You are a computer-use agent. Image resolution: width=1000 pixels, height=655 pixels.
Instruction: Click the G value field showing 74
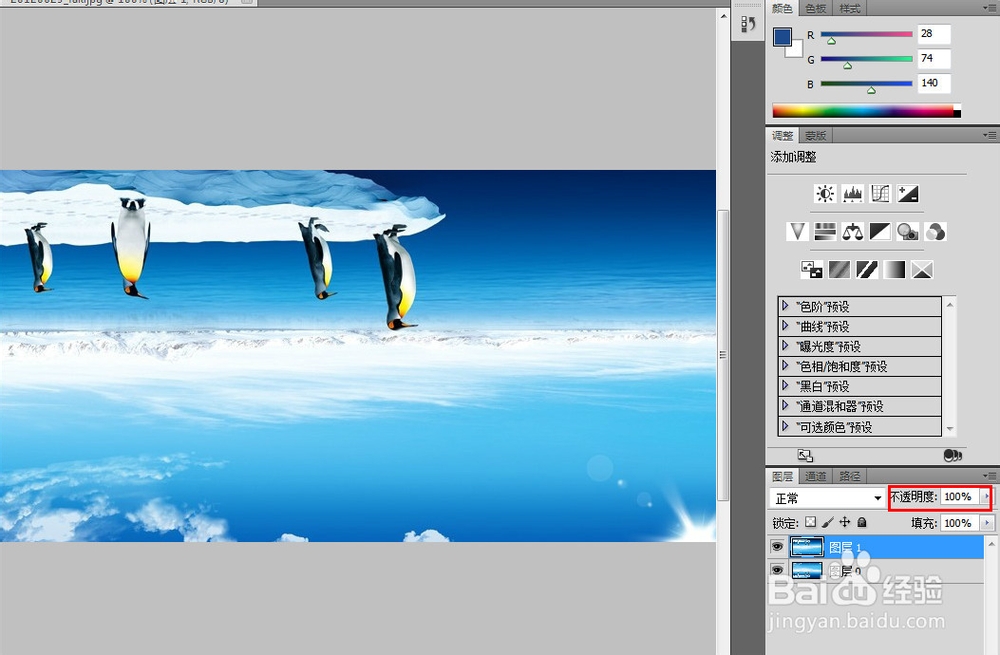tap(934, 58)
